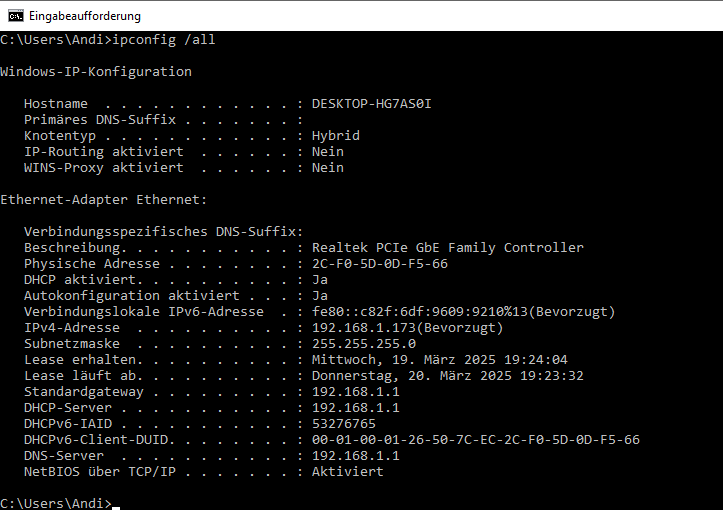723x510 pixels.
Task: Click the subnet mask 255.255.255.0
Action: pyautogui.click(x=364, y=344)
